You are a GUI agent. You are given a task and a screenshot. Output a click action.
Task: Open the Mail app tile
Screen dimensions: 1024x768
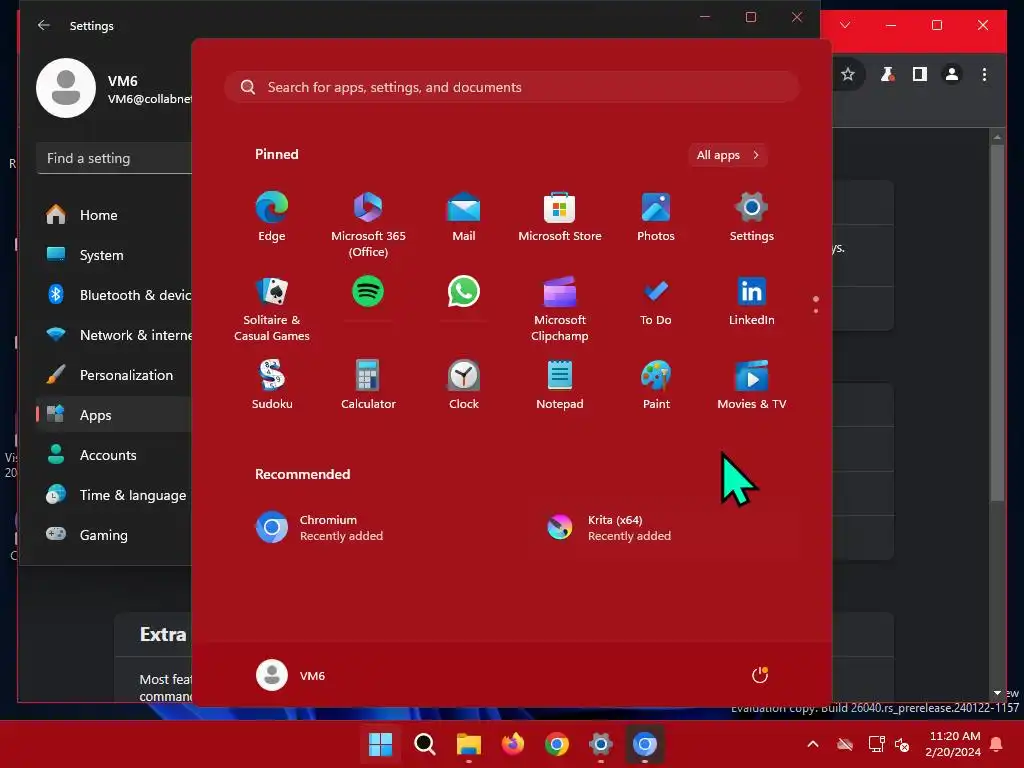464,217
